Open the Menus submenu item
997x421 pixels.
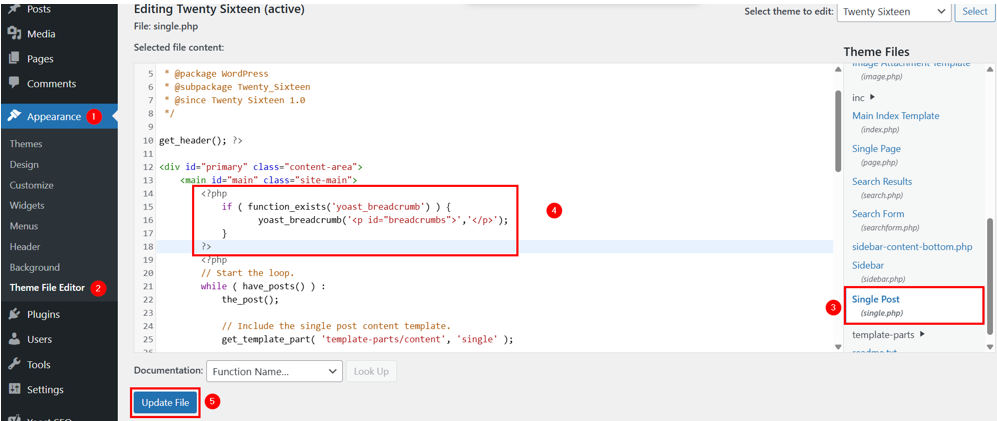pyautogui.click(x=24, y=226)
